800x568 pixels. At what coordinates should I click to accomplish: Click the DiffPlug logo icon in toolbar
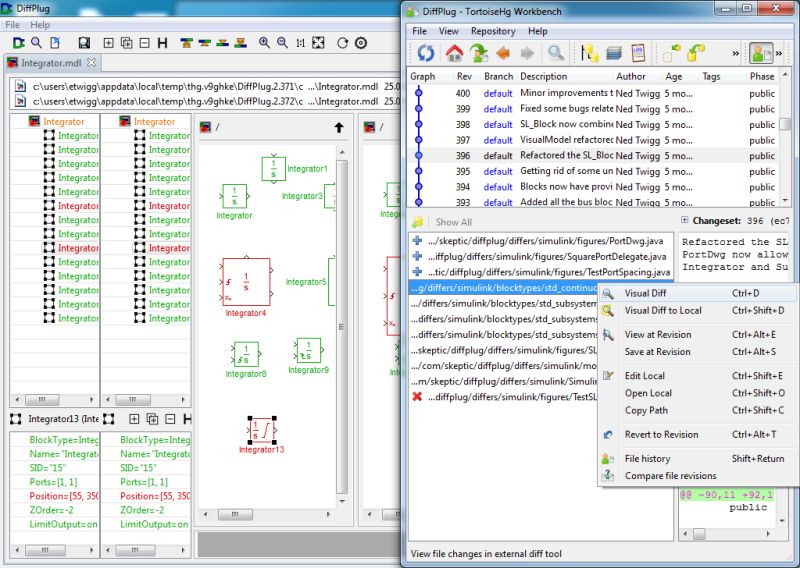click(19, 43)
